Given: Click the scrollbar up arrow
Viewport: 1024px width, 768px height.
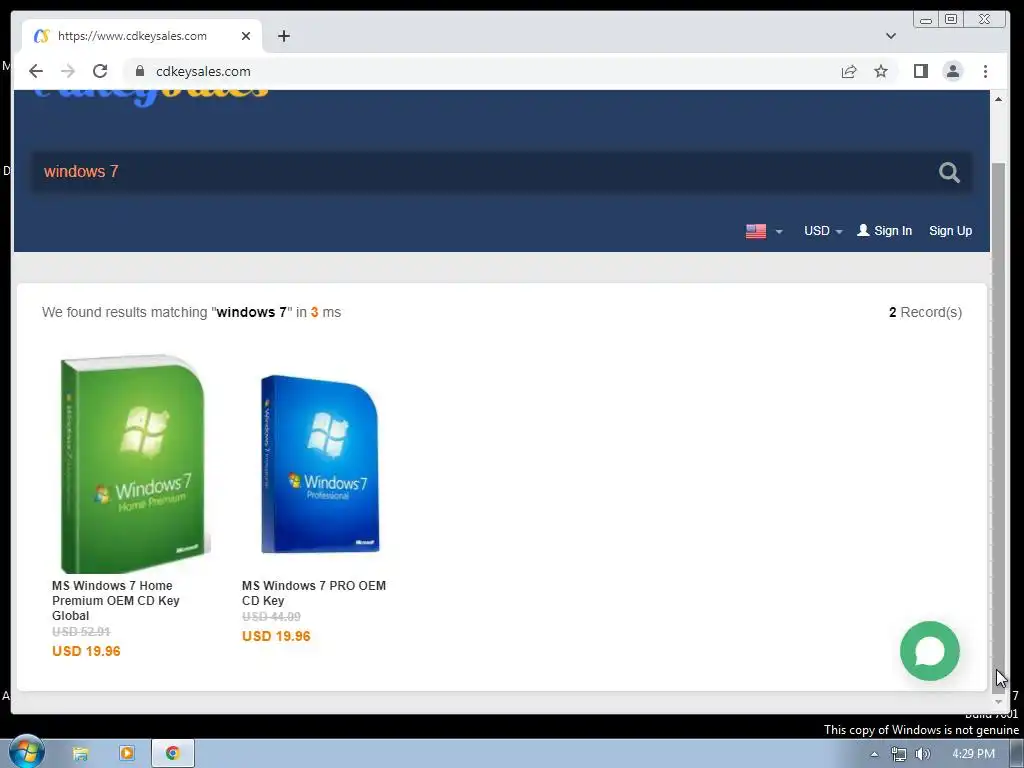Looking at the screenshot, I should click(x=998, y=99).
